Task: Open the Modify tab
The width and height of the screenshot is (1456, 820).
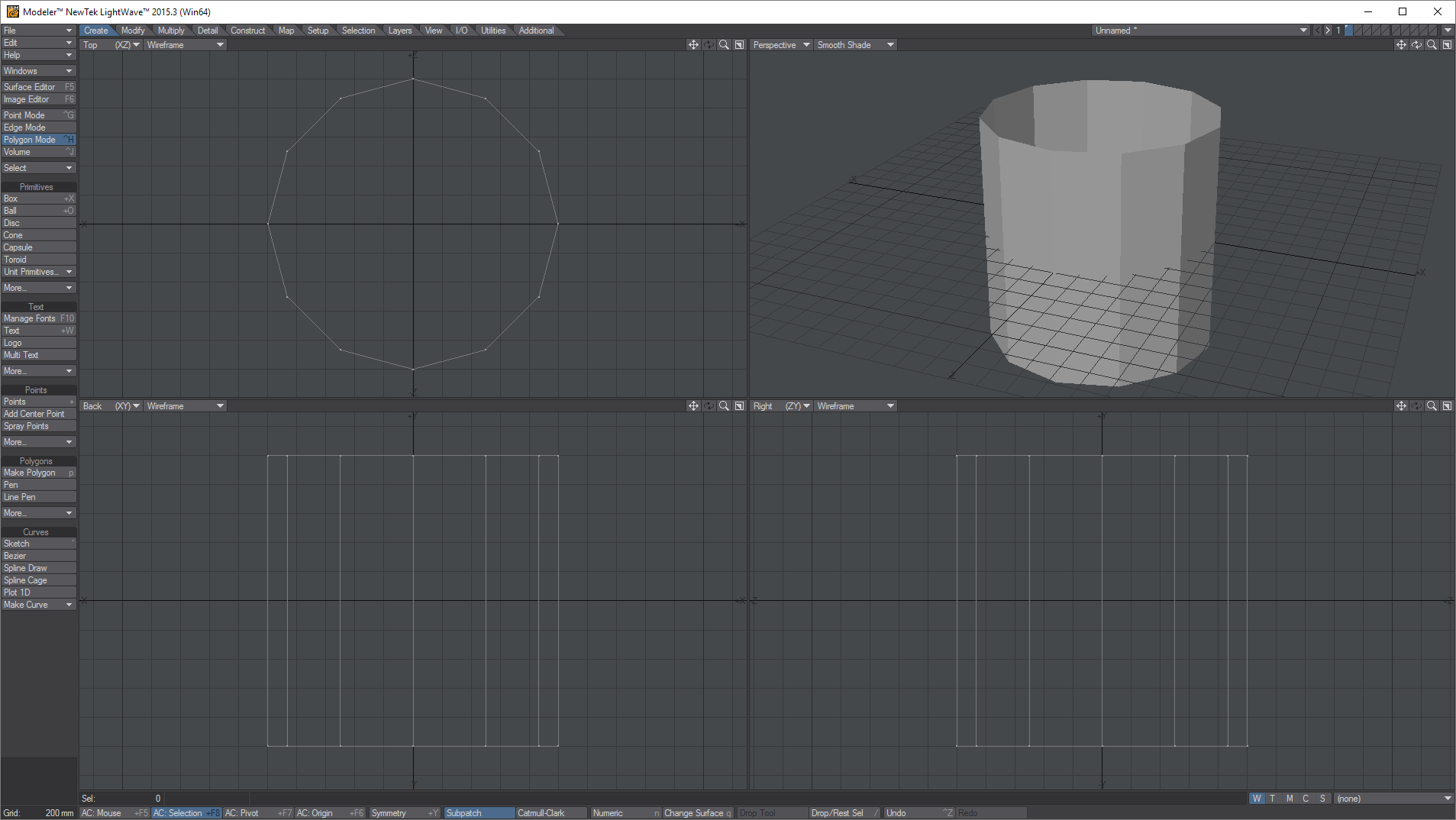Action: point(133,31)
